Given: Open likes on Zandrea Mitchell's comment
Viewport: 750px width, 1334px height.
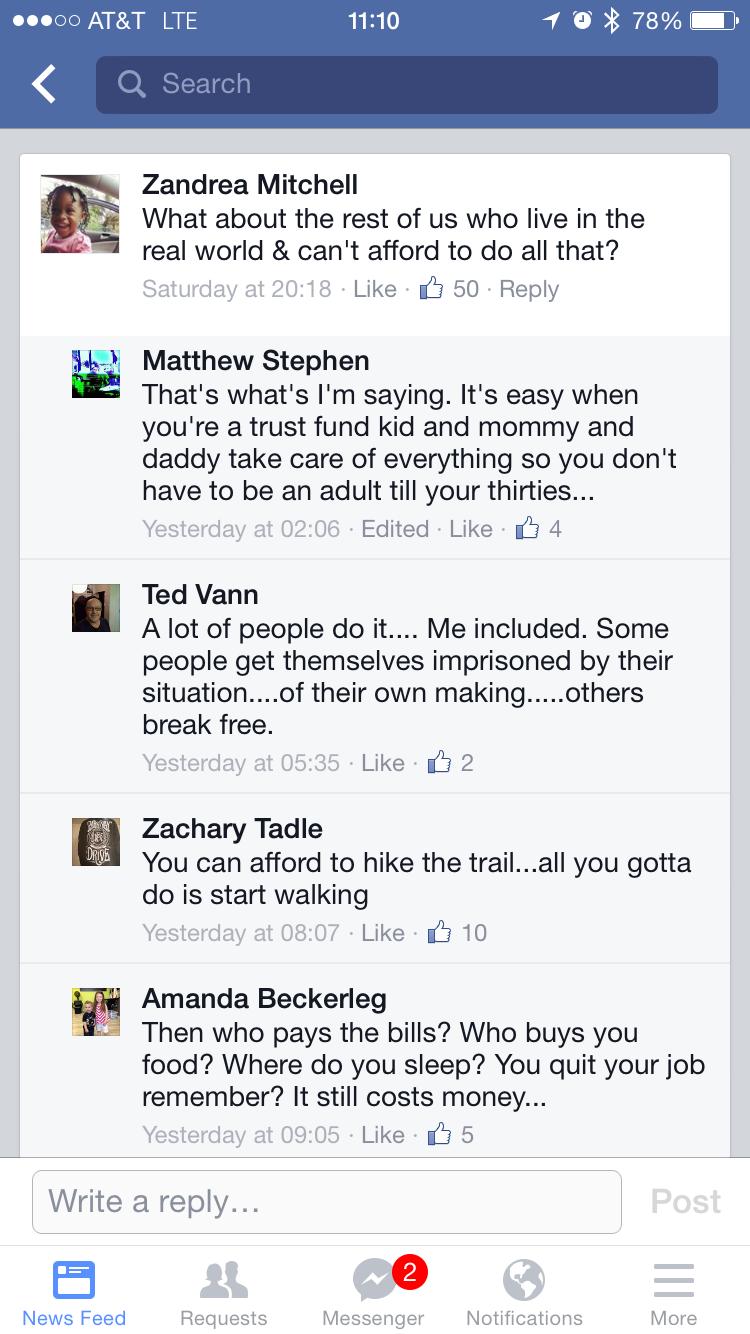Looking at the screenshot, I should pos(450,289).
